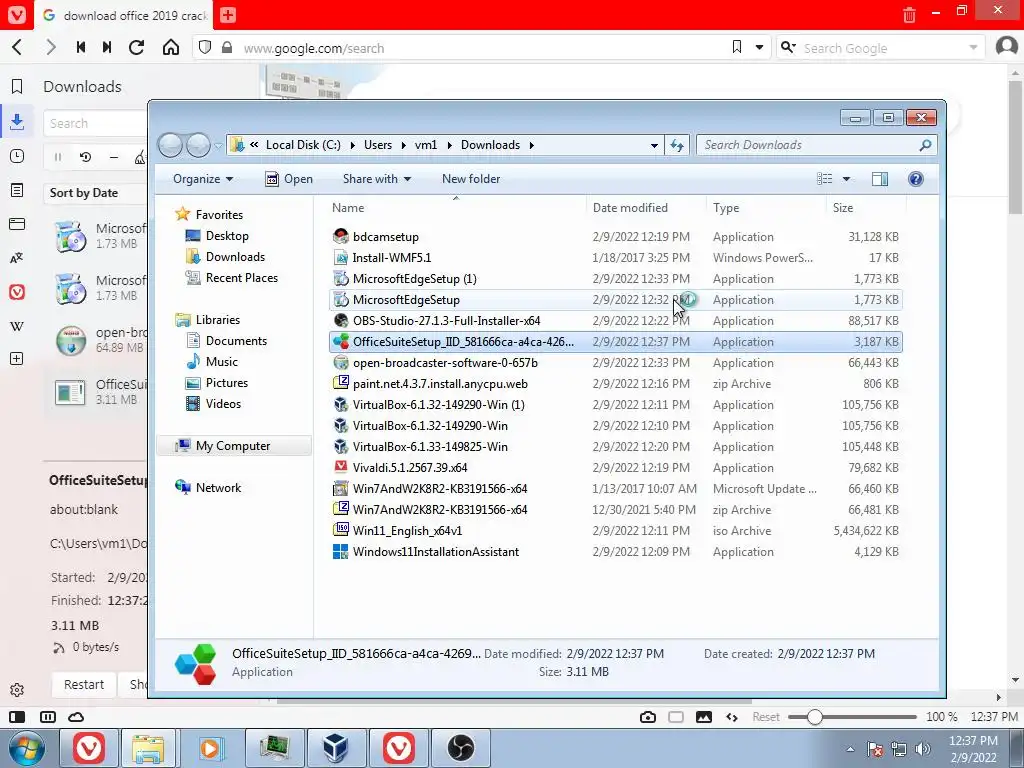
Task: Toggle tab tiling in status bar
Action: click(48, 717)
